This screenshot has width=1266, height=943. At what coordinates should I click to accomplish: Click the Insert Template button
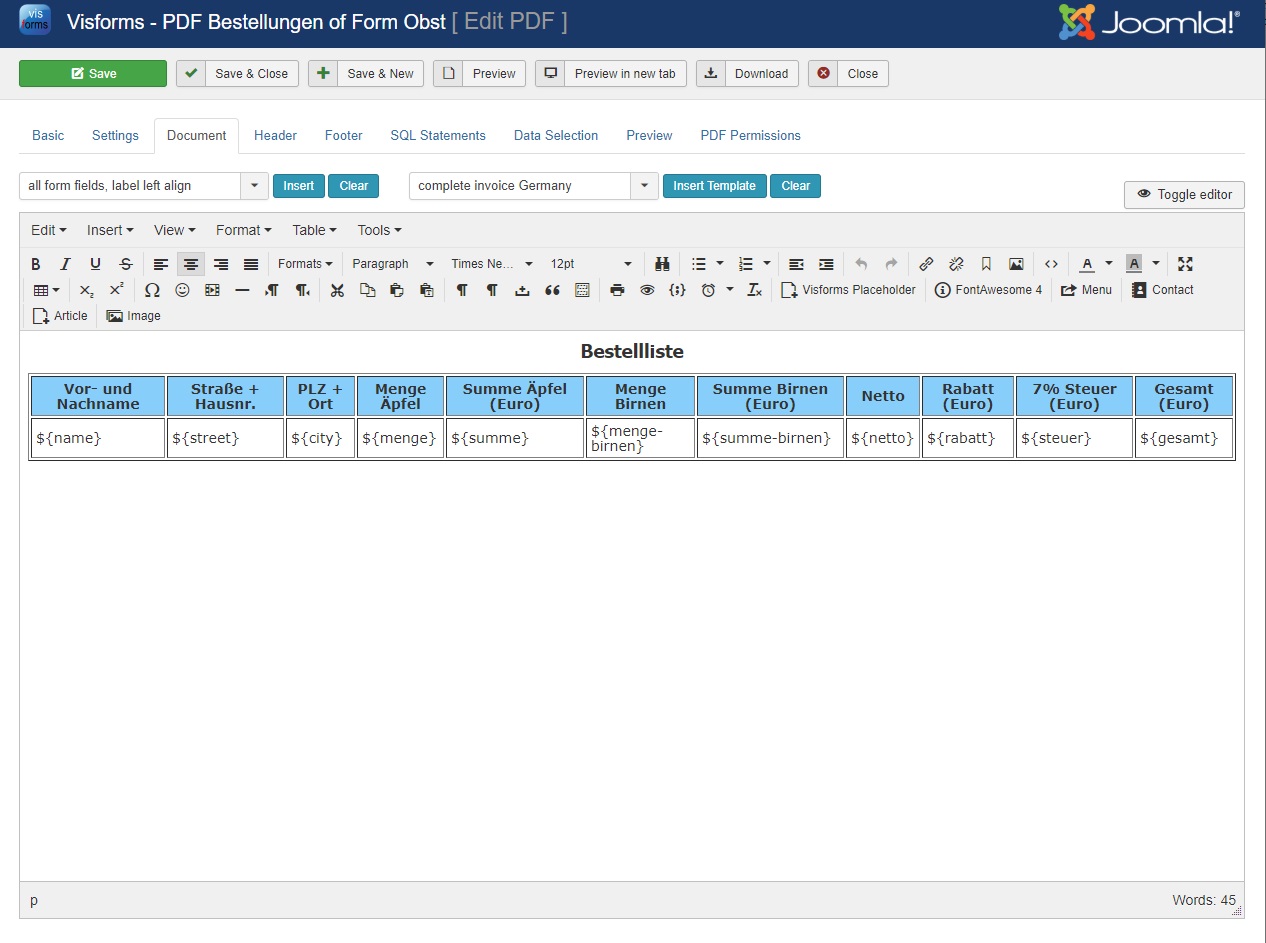714,186
